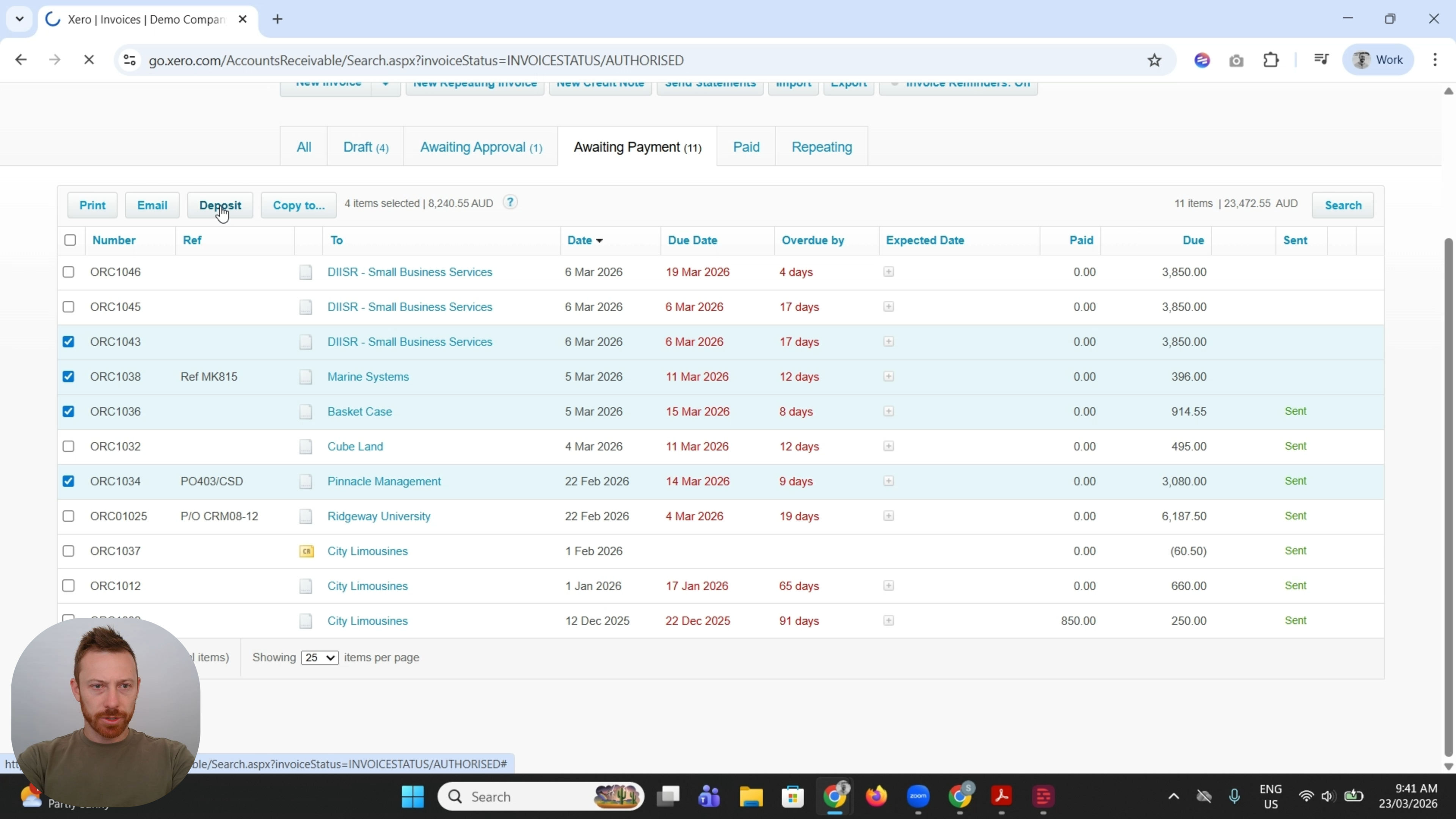The height and width of the screenshot is (819, 1456).
Task: Check the box for invoice ORC01025
Action: [x=68, y=516]
